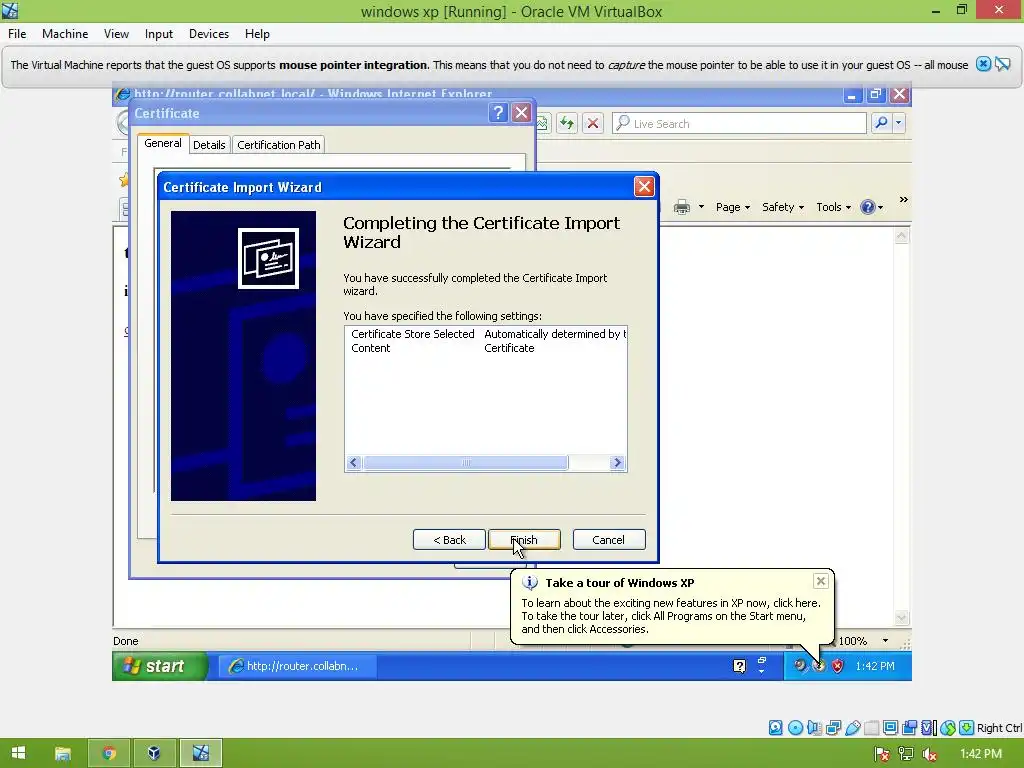This screenshot has height=768, width=1024.
Task: Close the Windows XP tour balloon
Action: (x=821, y=581)
